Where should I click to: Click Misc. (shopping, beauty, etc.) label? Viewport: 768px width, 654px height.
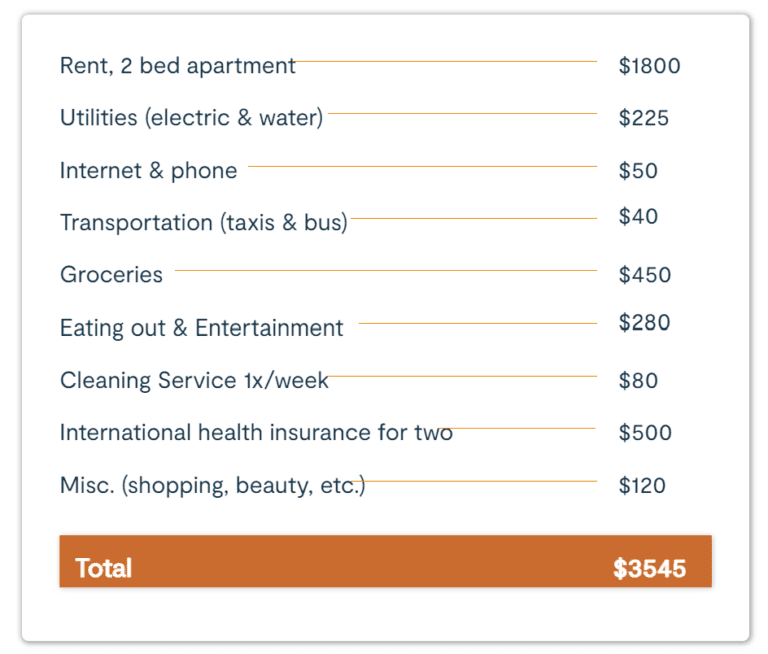pos(213,485)
